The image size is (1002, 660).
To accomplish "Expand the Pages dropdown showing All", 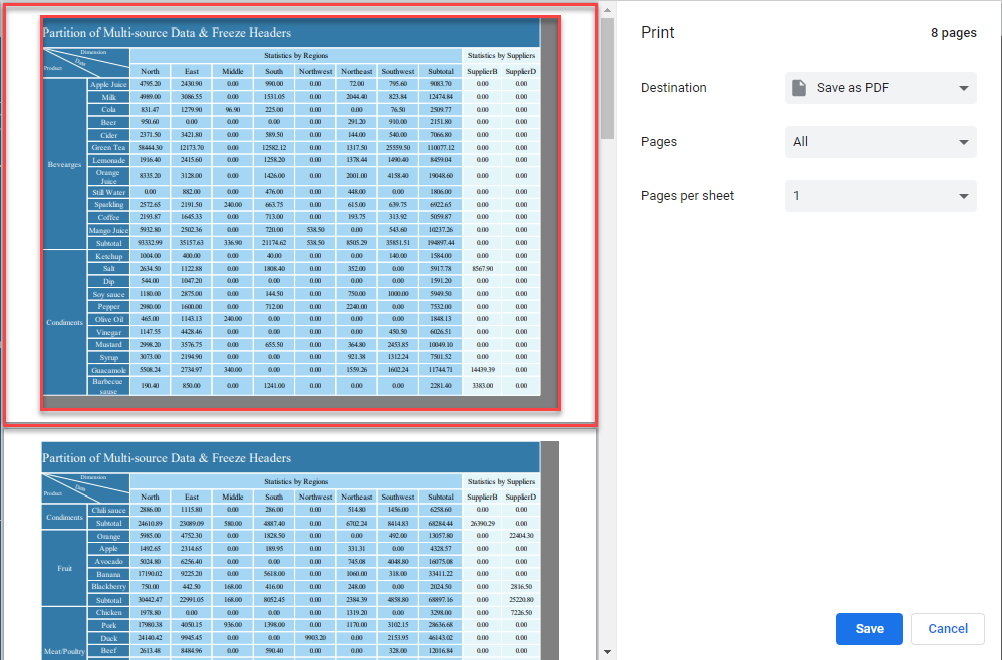I will tap(880, 141).
